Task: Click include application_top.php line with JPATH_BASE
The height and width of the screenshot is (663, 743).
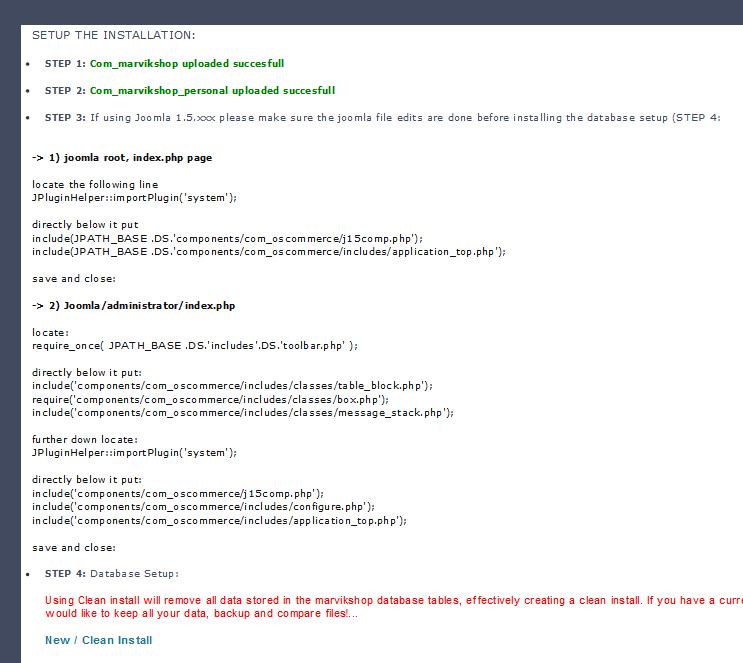Action: 269,252
